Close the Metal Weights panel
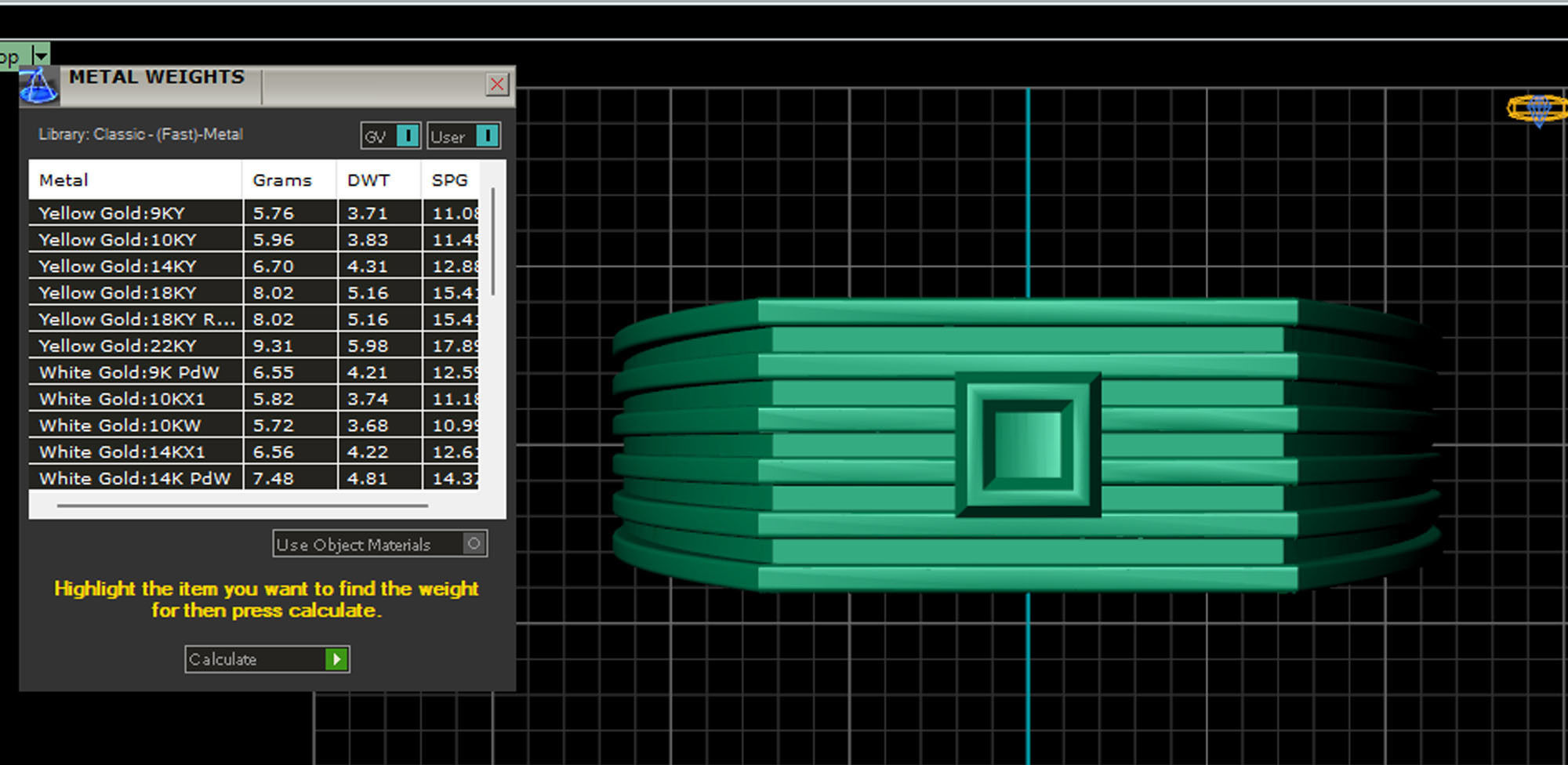This screenshot has width=1568, height=765. 497,85
